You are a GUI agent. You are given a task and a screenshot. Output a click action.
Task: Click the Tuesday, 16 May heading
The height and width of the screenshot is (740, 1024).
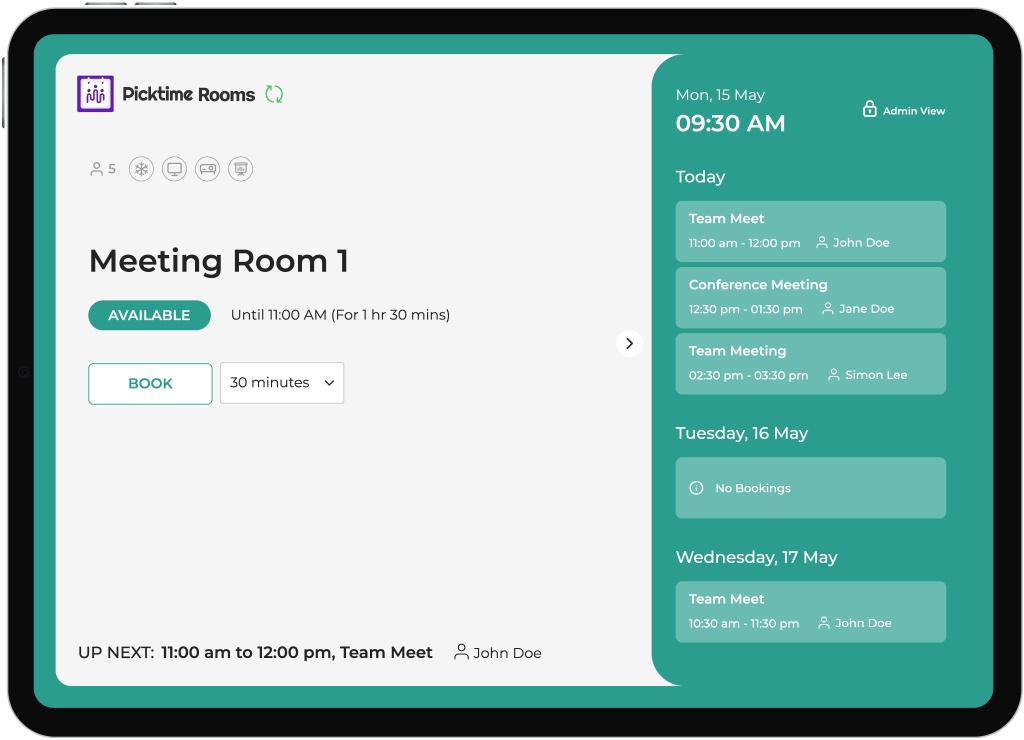point(742,434)
